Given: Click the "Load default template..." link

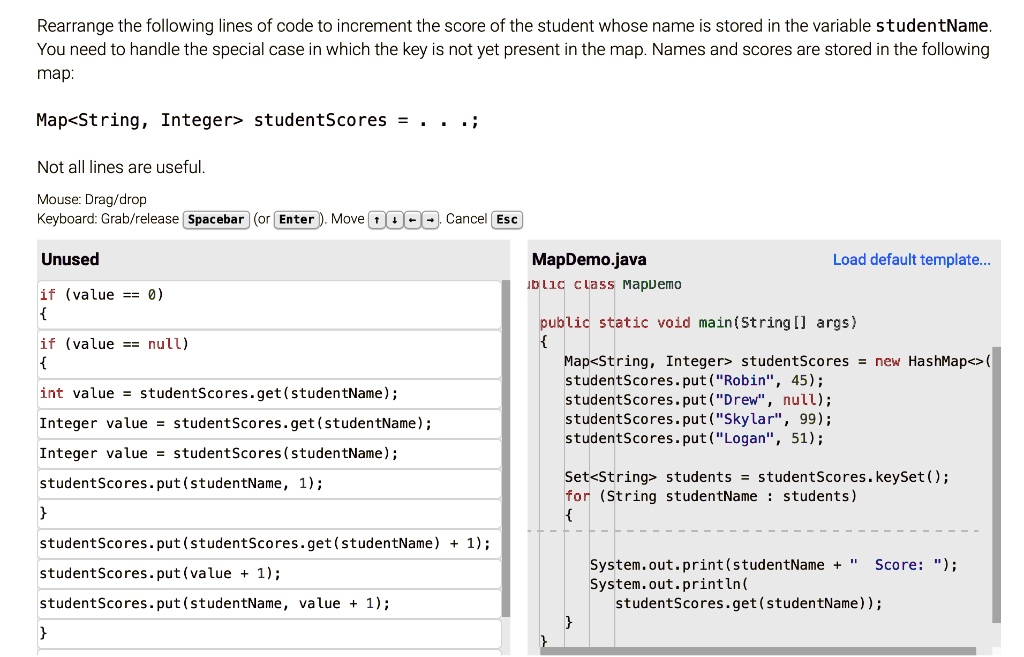Looking at the screenshot, I should click(911, 259).
